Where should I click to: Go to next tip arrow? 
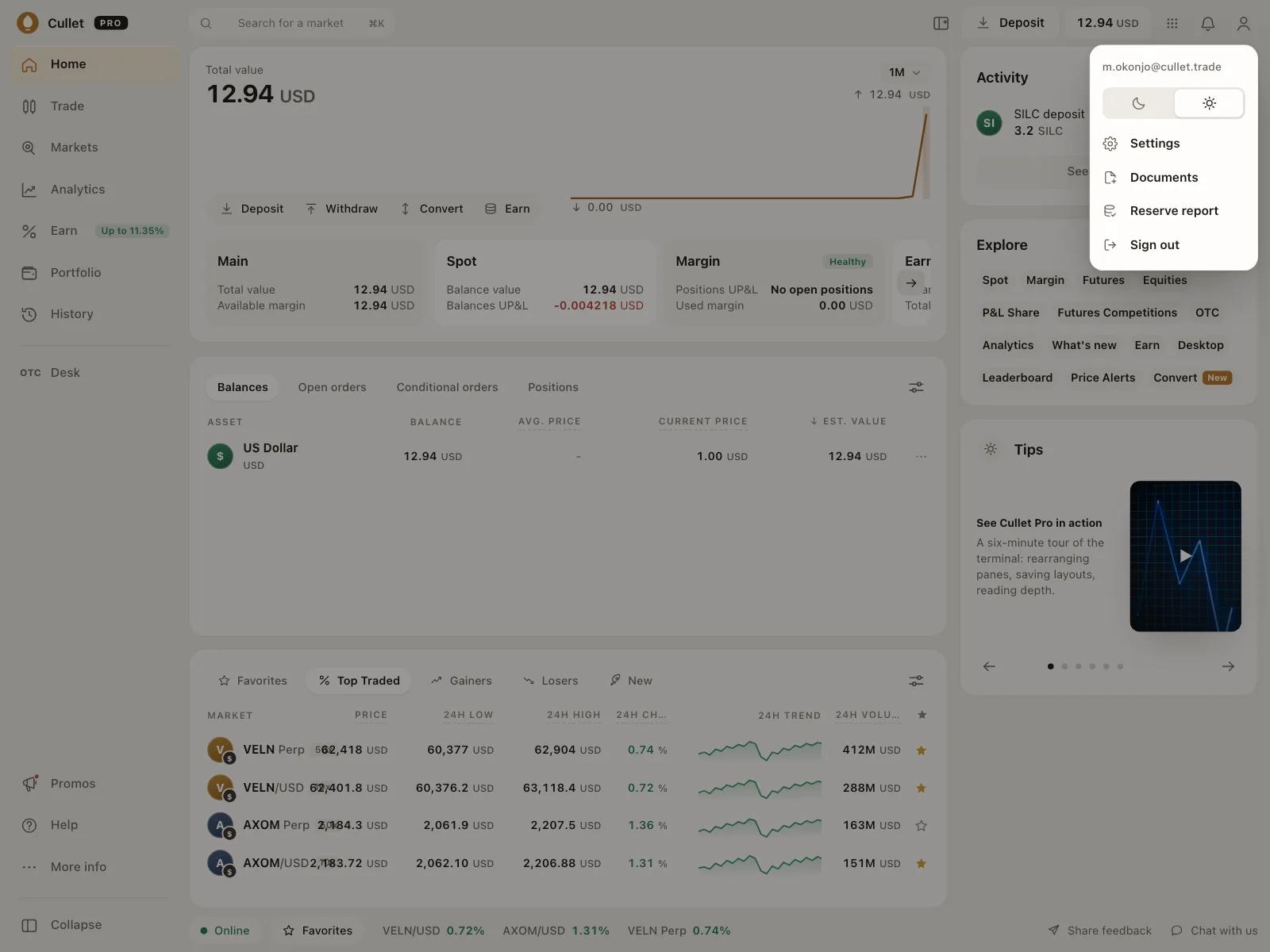tap(1228, 666)
